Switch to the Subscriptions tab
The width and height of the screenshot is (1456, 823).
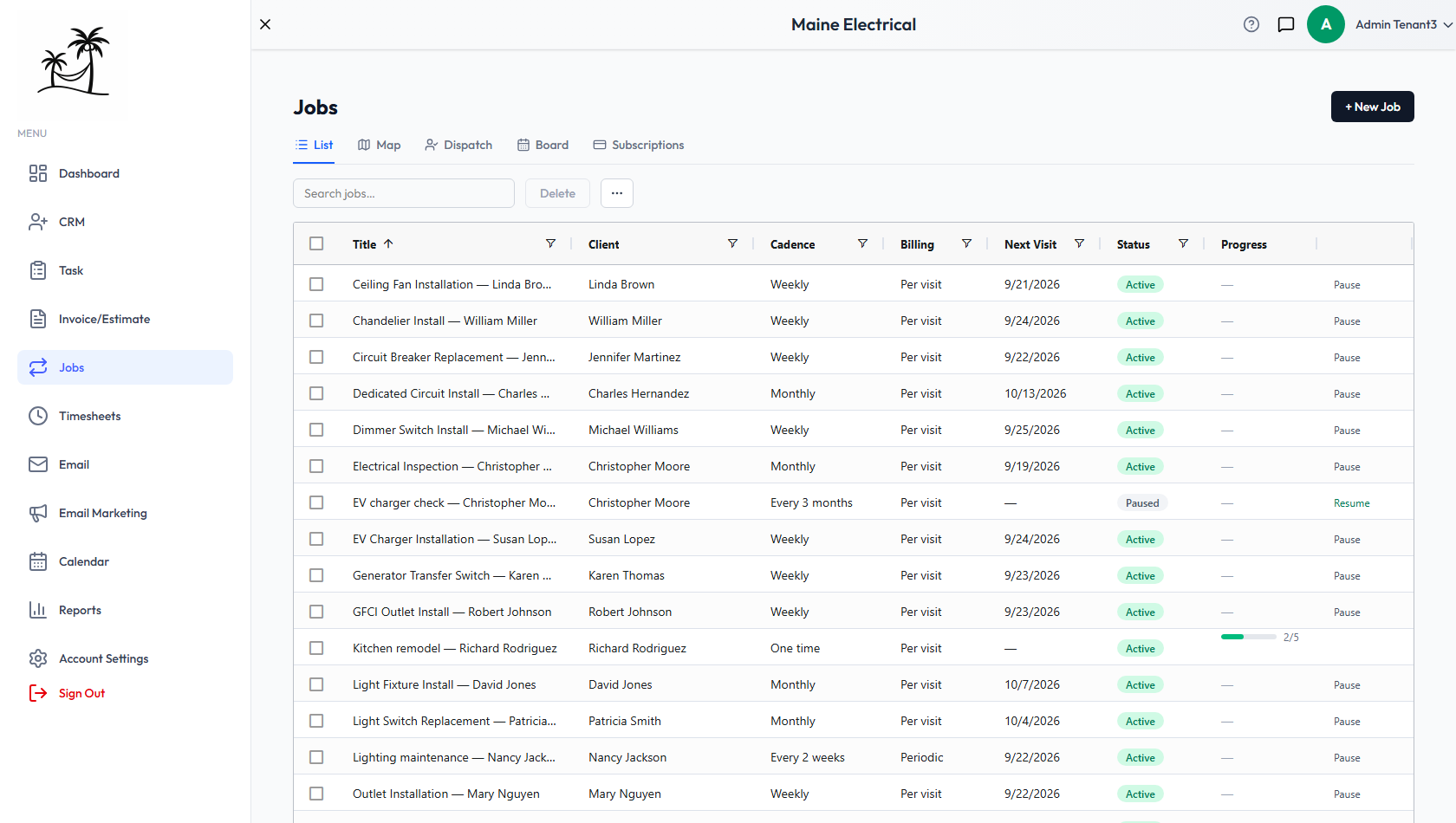pos(639,145)
